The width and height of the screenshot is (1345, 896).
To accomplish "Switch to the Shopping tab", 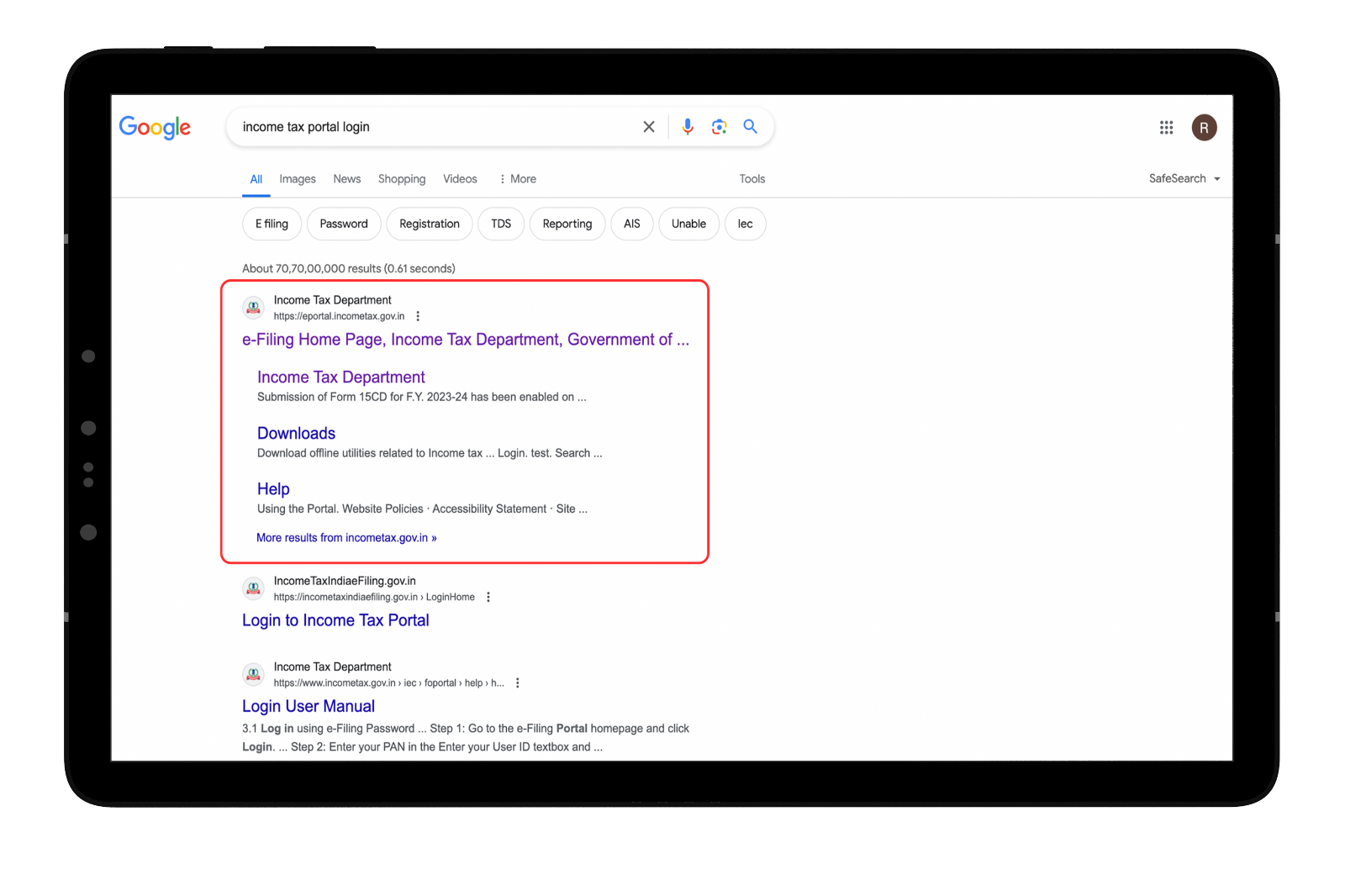I will coord(402,179).
